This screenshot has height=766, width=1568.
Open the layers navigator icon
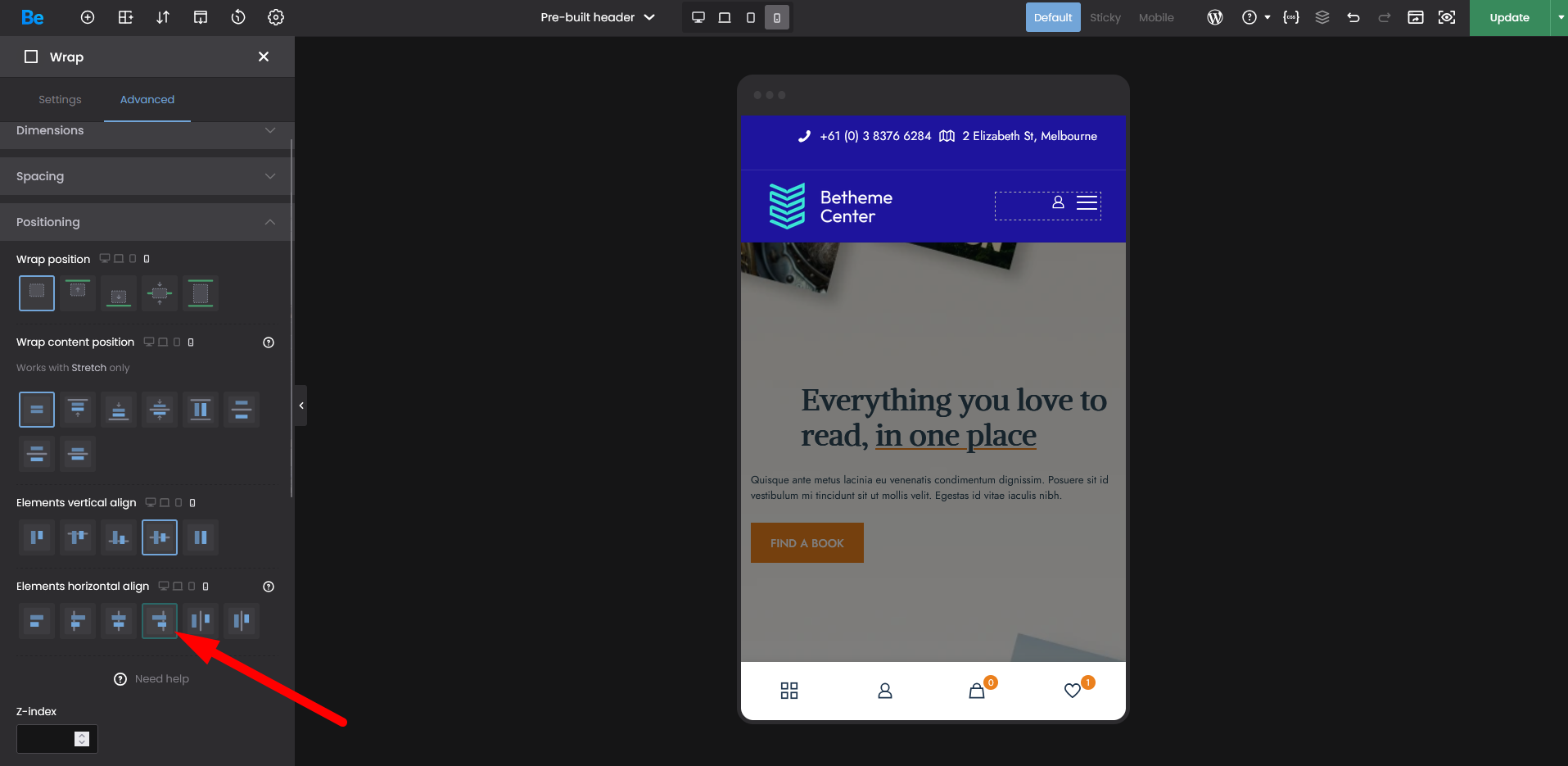1322,17
